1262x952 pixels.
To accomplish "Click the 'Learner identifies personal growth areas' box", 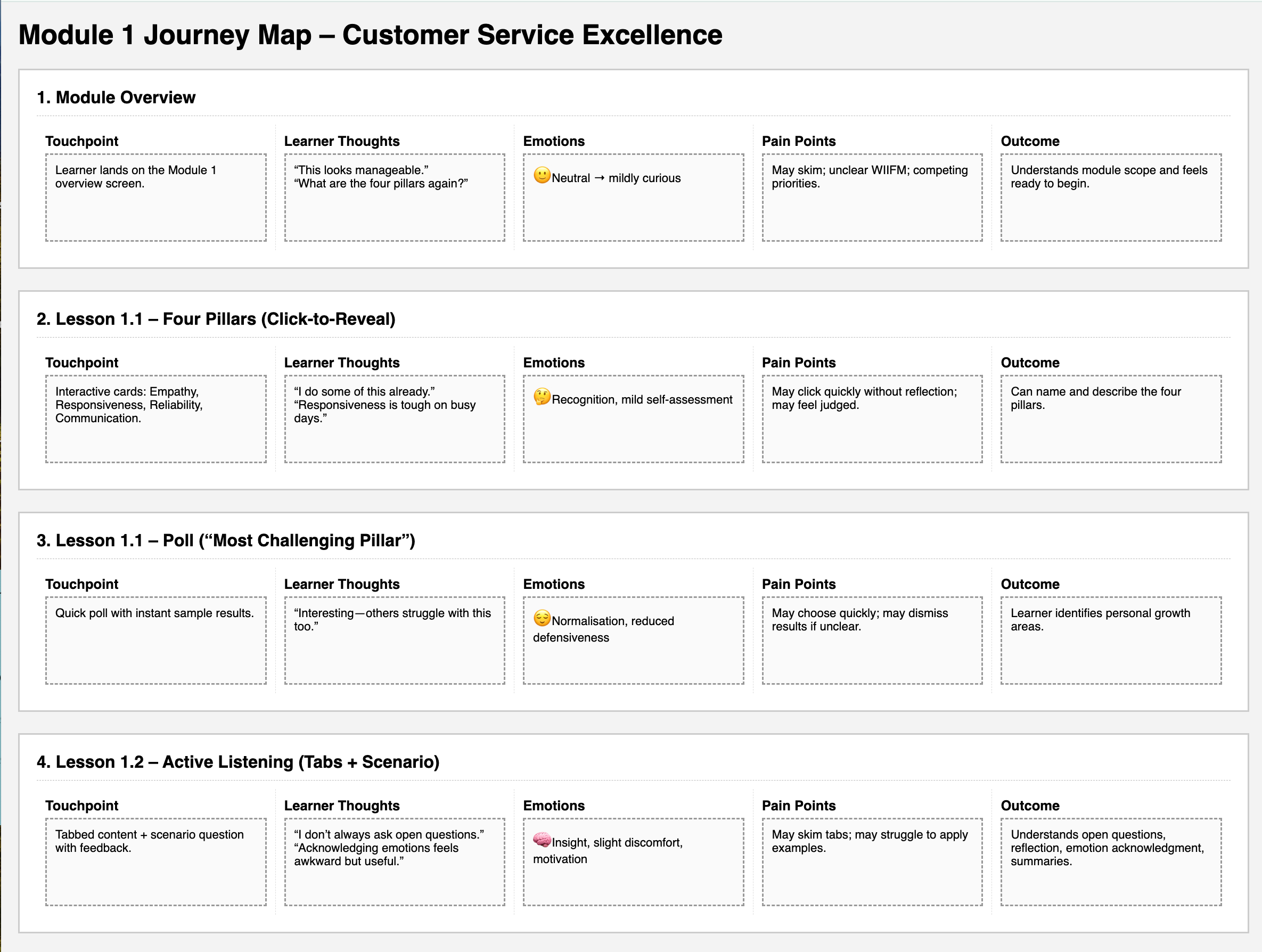I will pos(1110,639).
